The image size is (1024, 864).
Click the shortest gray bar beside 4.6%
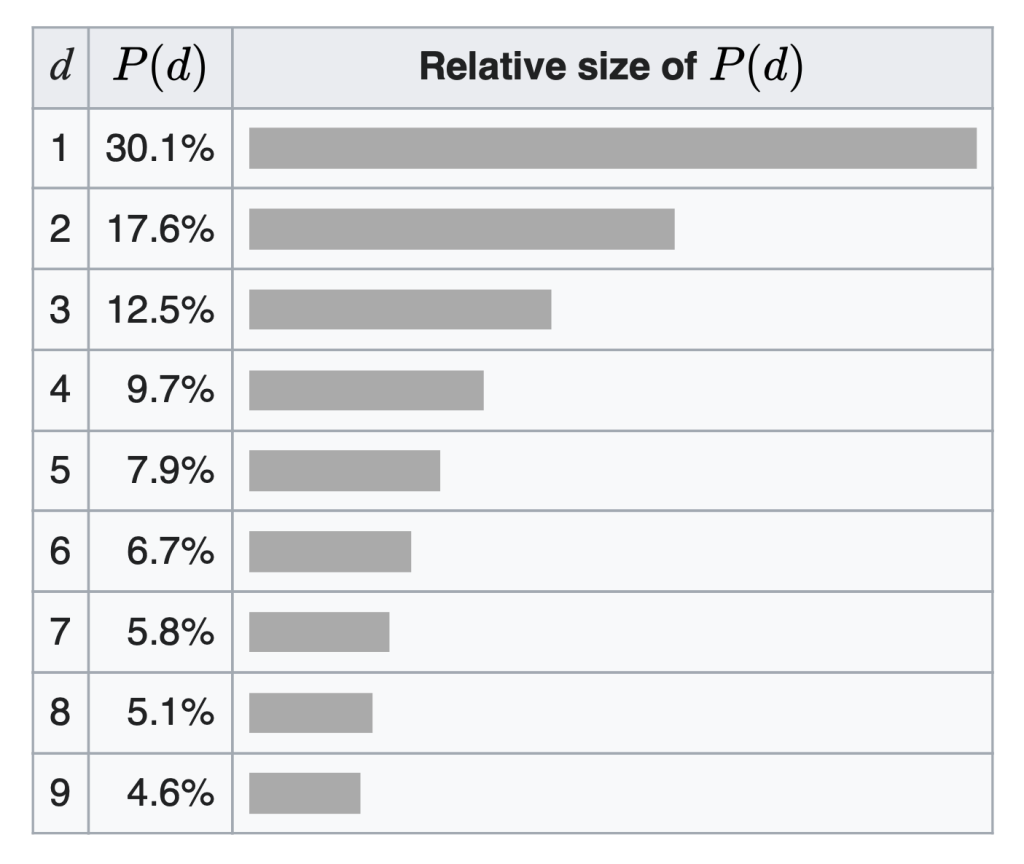304,794
